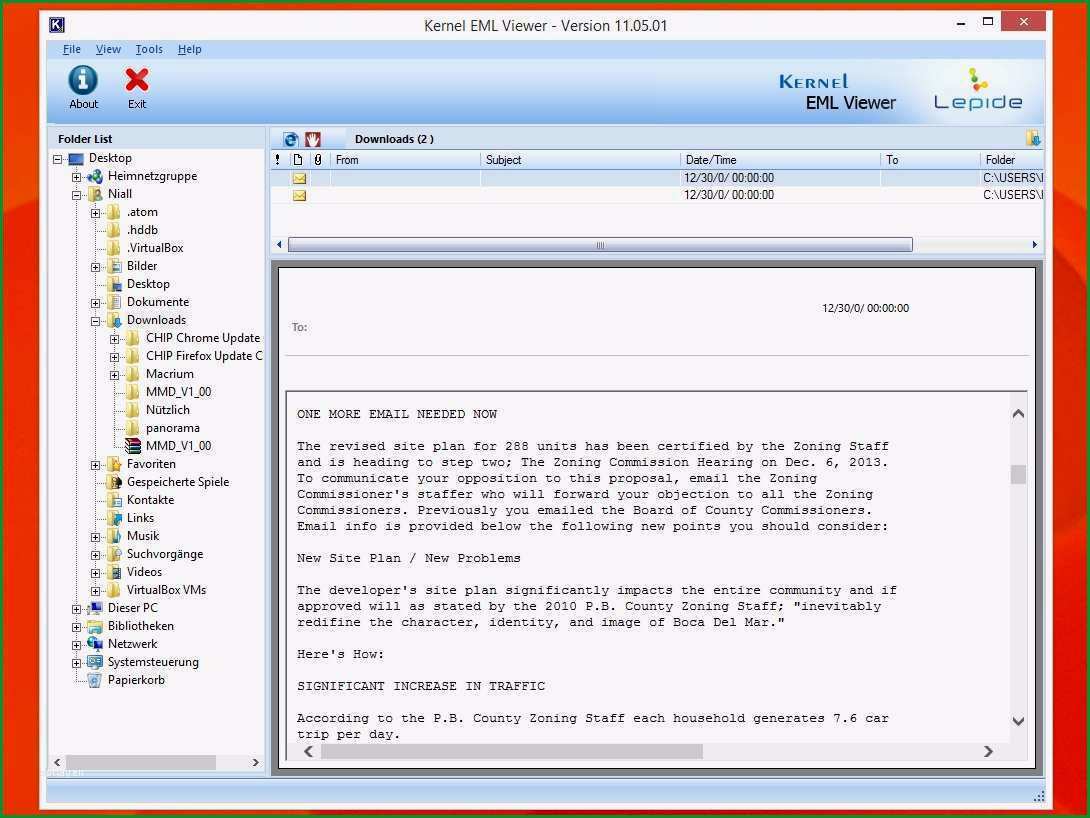Select the Nützlich folder

168,410
